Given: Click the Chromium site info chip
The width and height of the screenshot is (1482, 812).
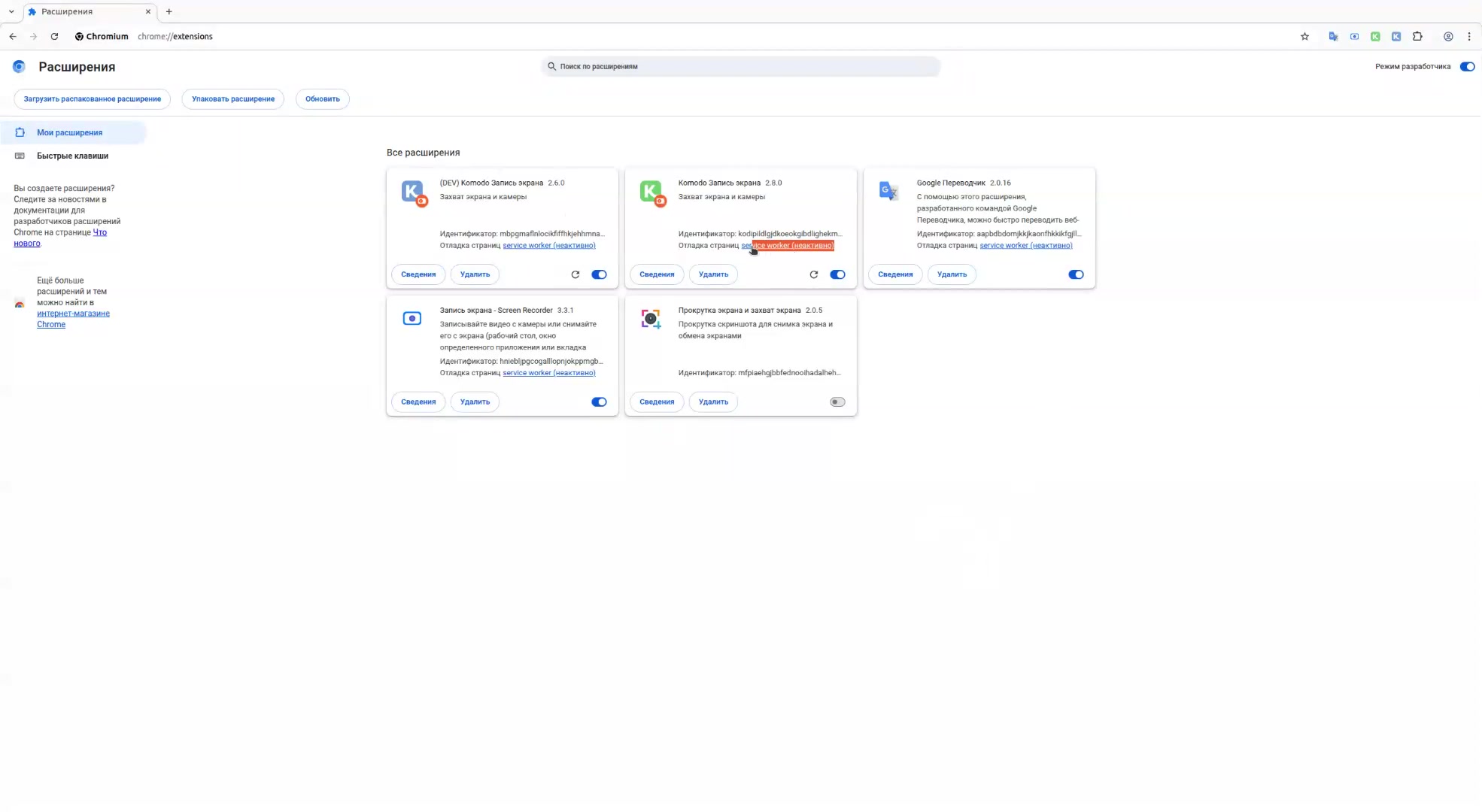Looking at the screenshot, I should (102, 36).
